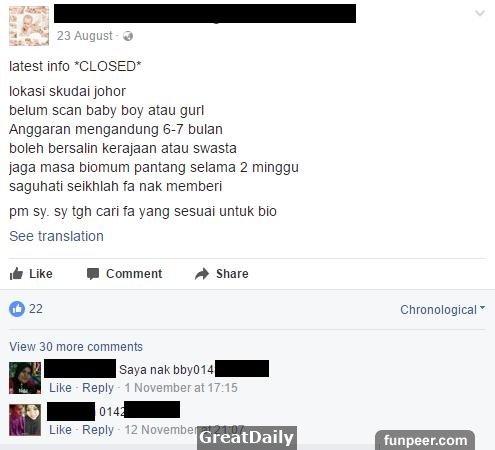Click the public globe privacy icon

tap(128, 36)
